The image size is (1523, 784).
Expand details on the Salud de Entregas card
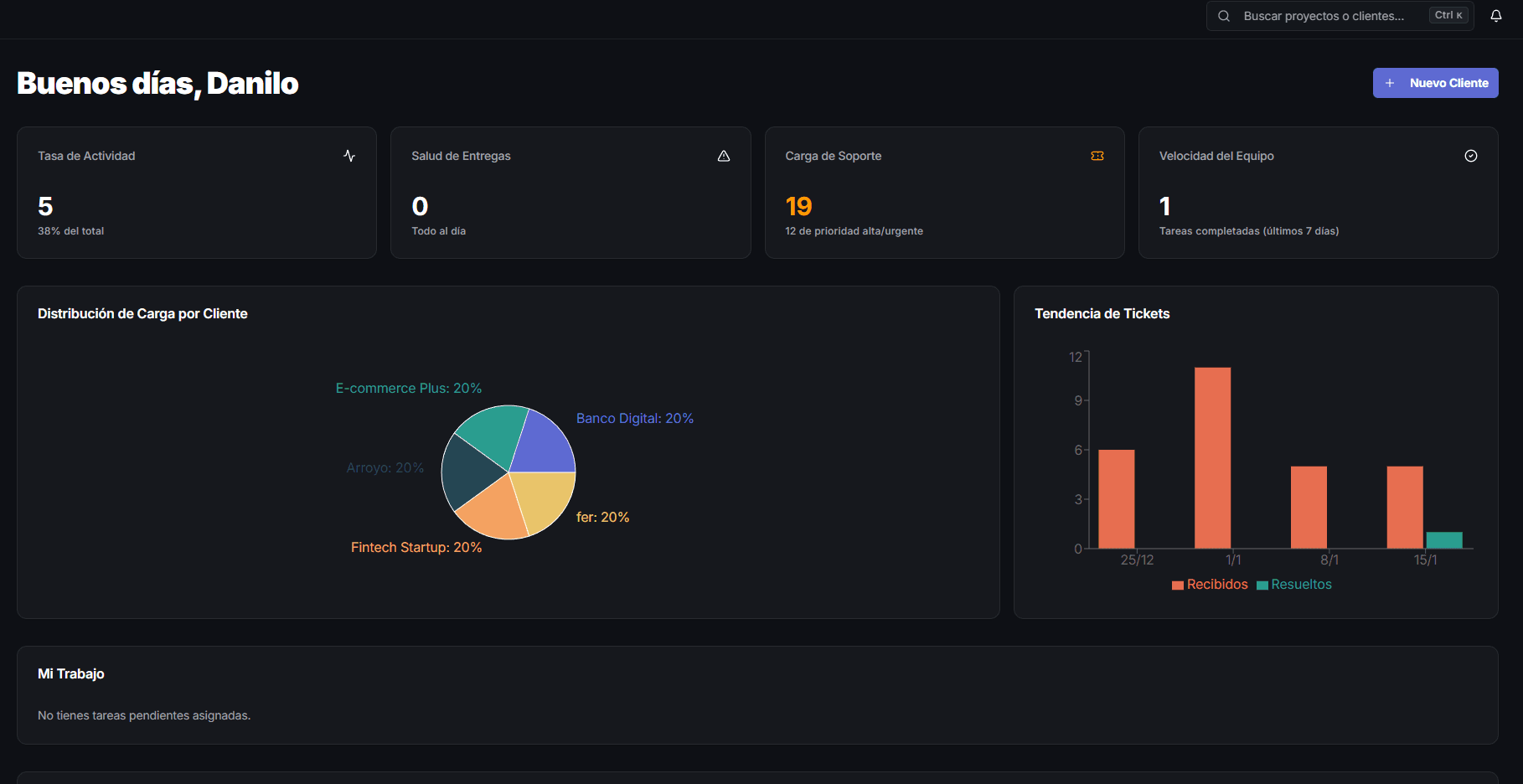pyautogui.click(x=570, y=193)
